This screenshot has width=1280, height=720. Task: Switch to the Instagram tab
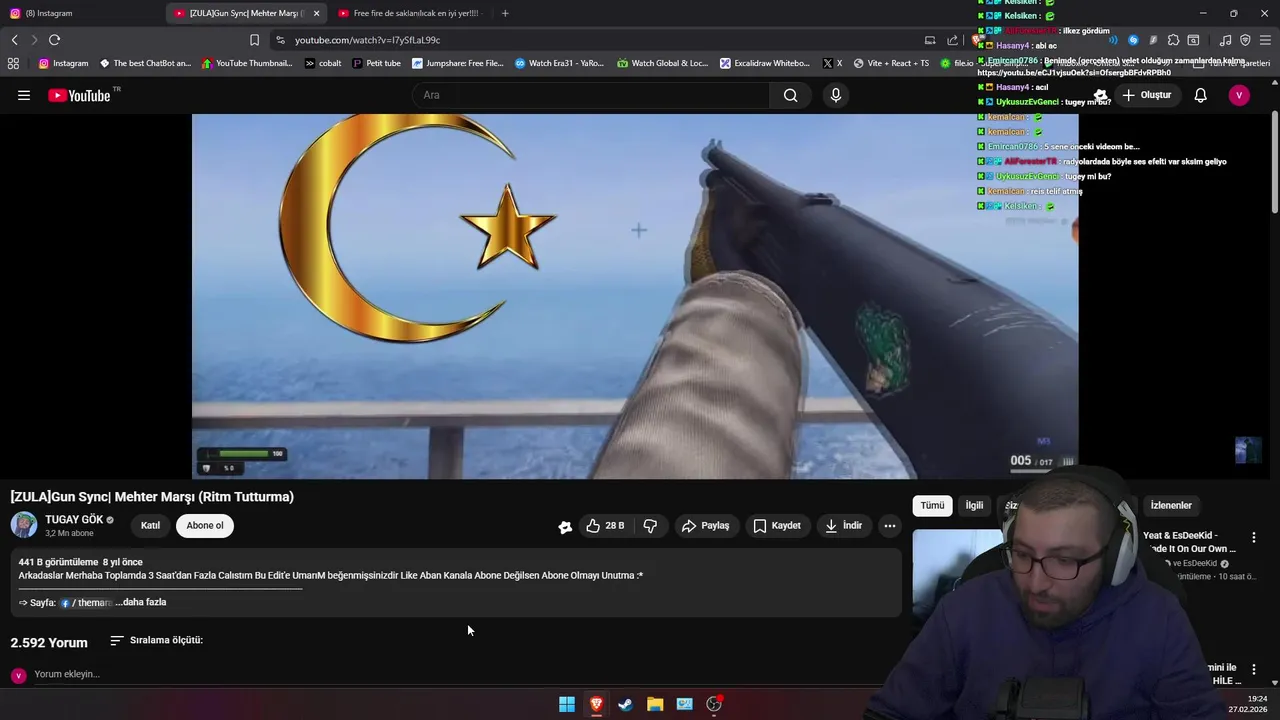(x=82, y=13)
